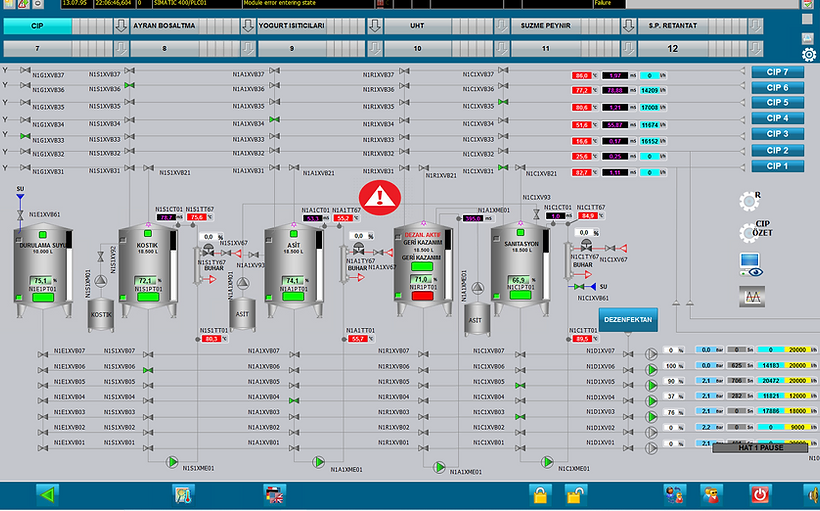Expand the arrow next to AYRAN BOSALTMA
820x511 pixels.
click(248, 26)
